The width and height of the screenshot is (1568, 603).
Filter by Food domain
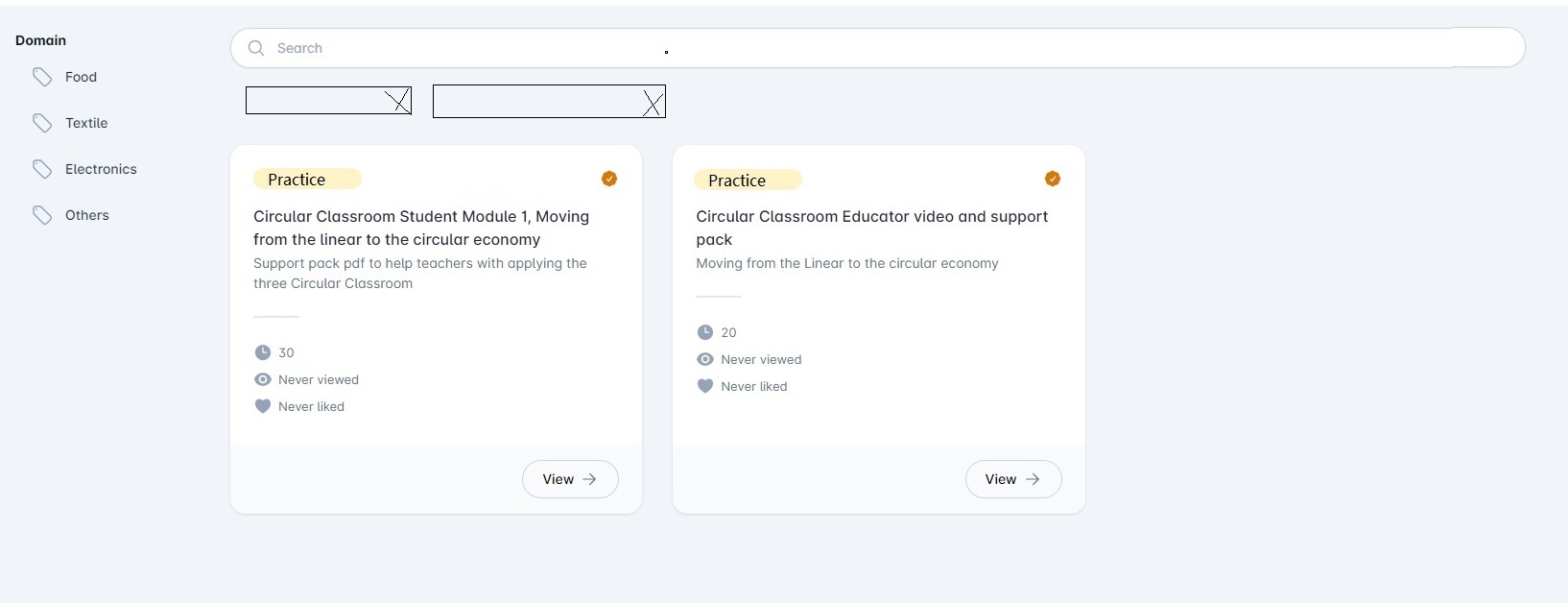point(81,77)
